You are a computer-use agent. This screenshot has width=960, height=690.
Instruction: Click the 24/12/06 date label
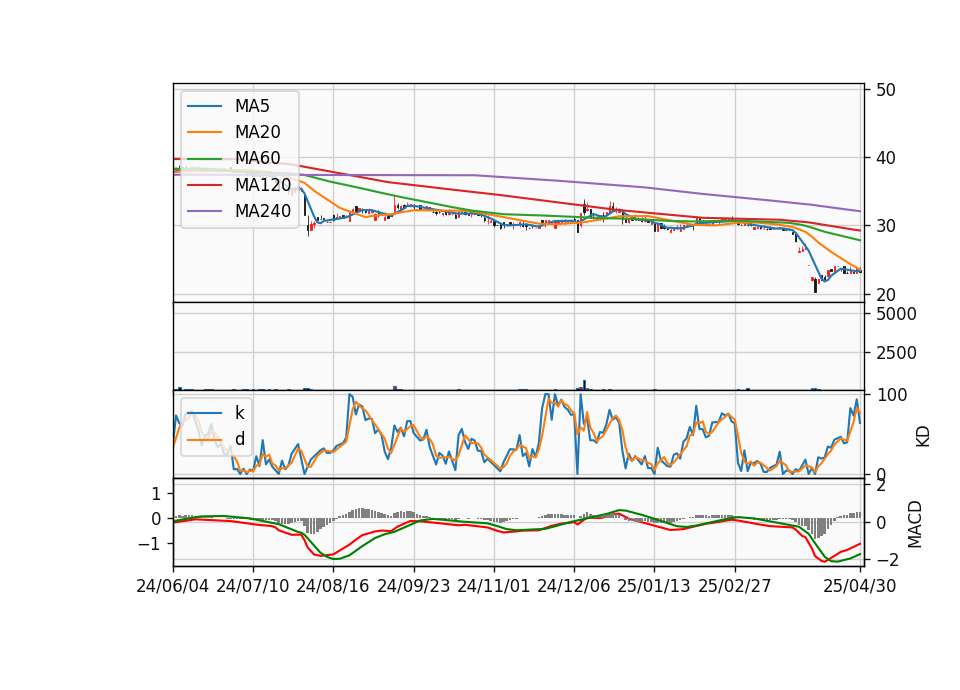point(574,586)
